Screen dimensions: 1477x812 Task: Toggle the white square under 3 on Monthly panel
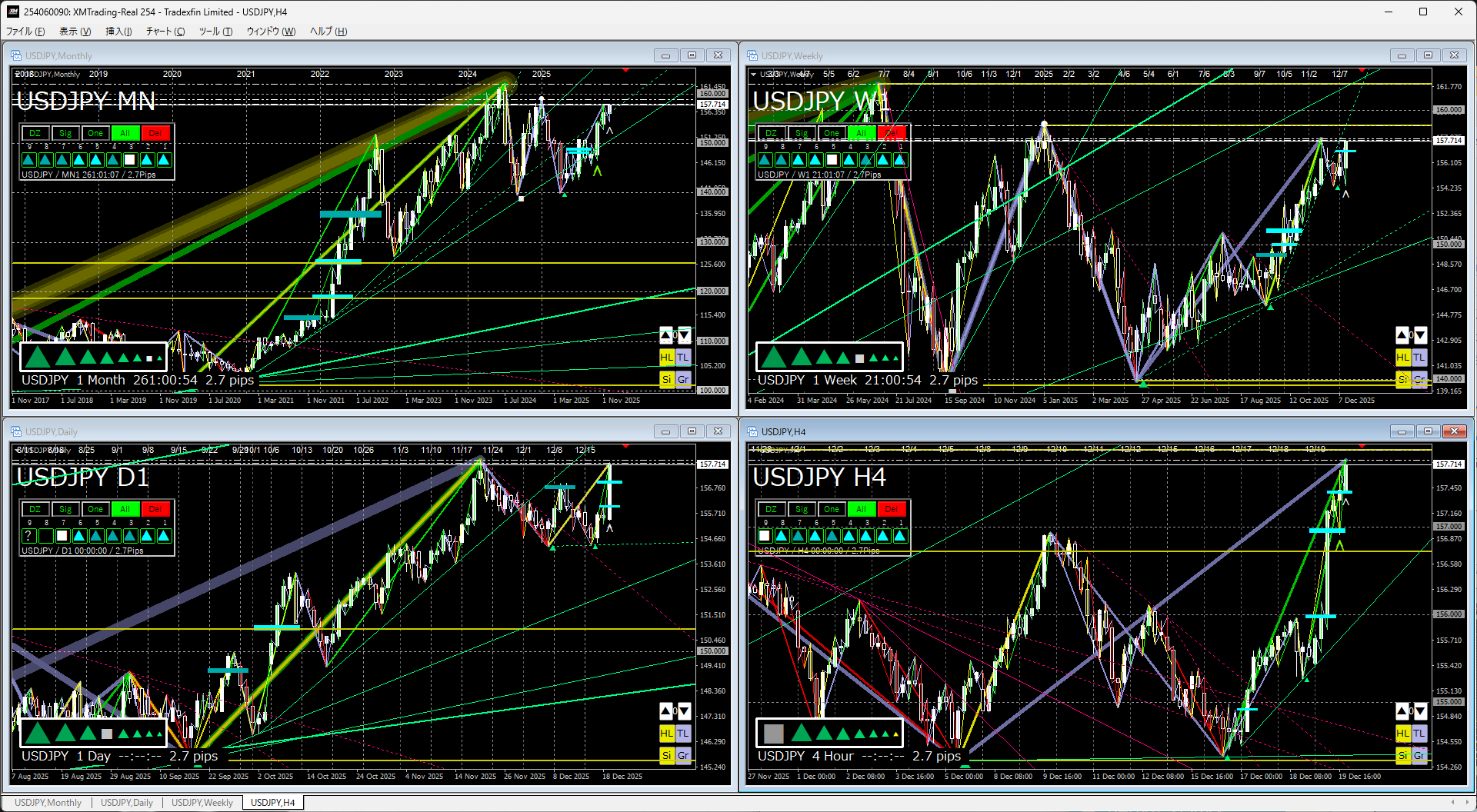130,160
